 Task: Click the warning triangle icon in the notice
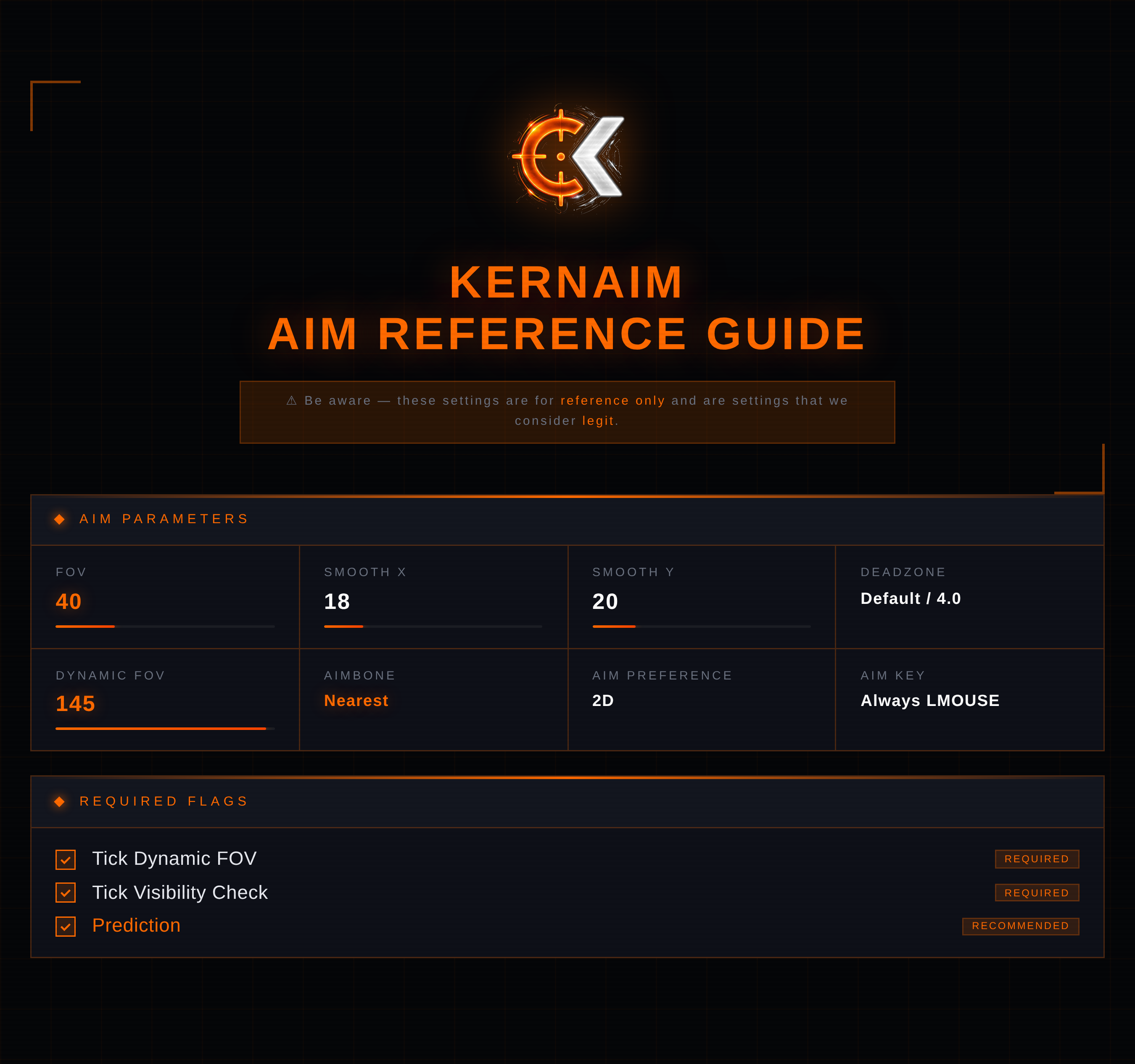(x=292, y=401)
